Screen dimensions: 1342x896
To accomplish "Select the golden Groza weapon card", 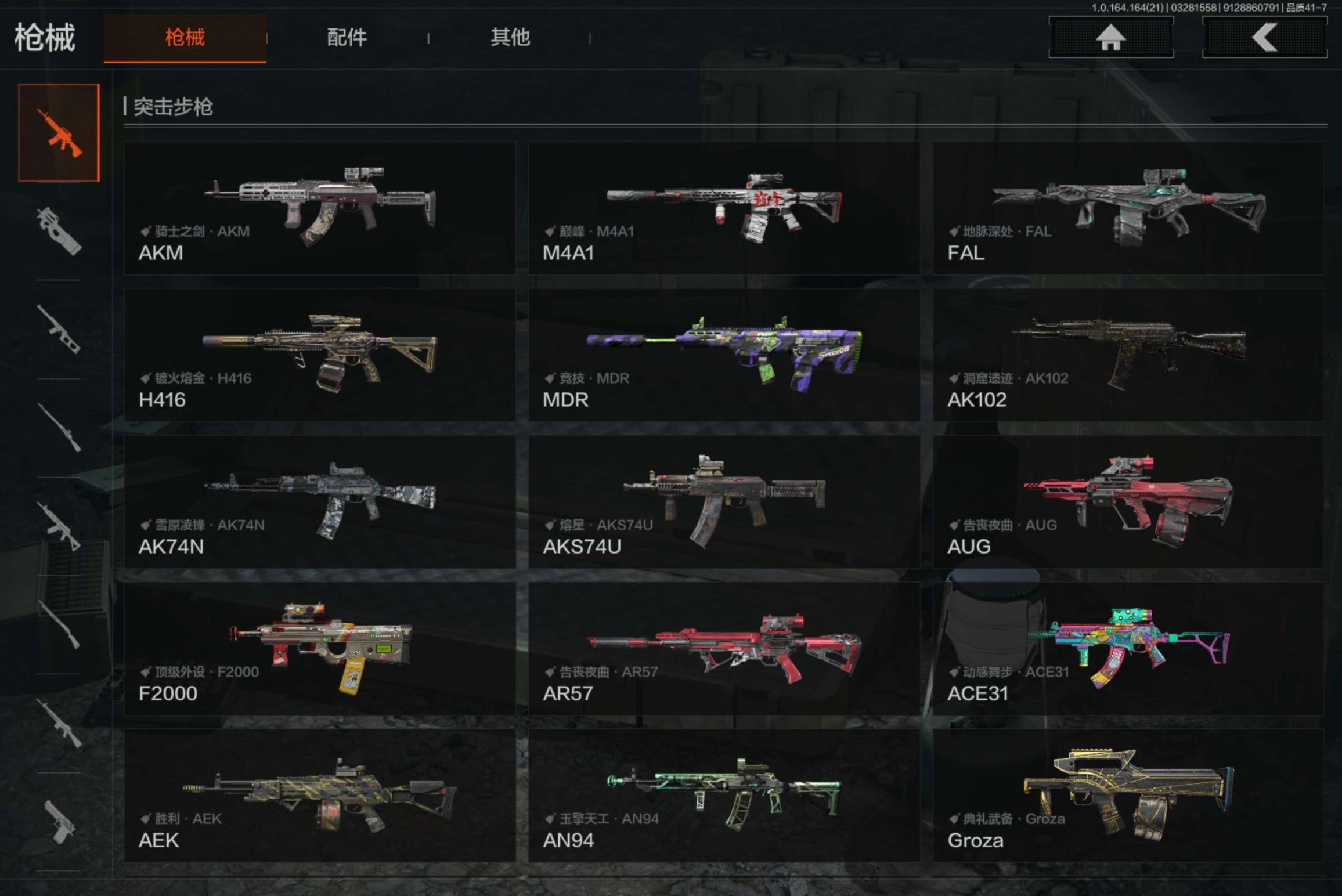I will pyautogui.click(x=1128, y=795).
